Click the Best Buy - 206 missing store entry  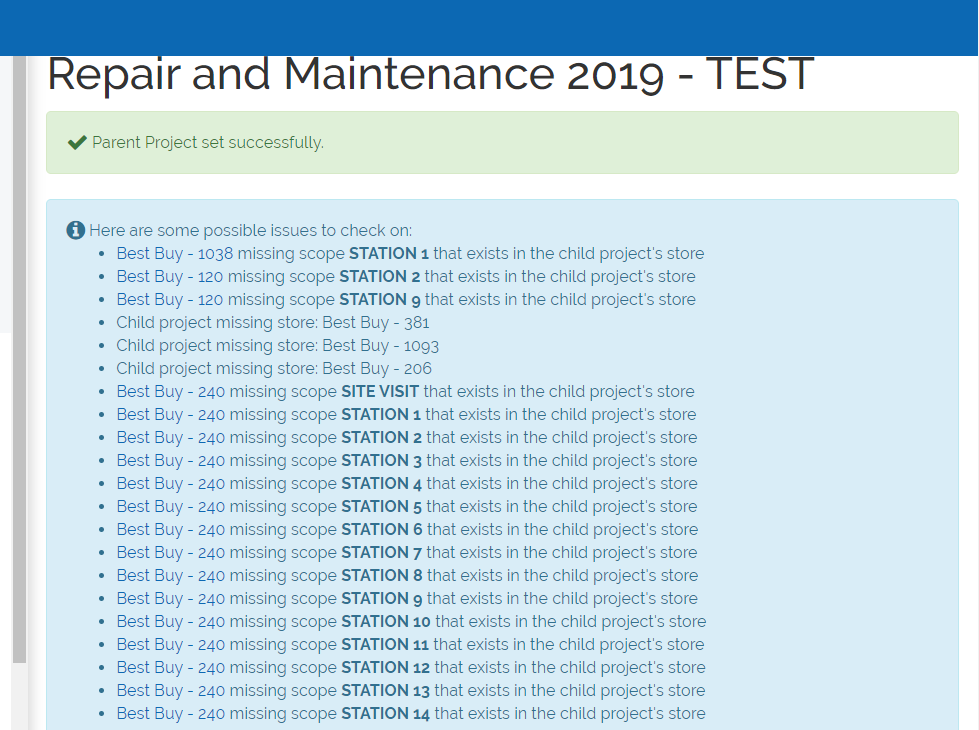coord(274,369)
